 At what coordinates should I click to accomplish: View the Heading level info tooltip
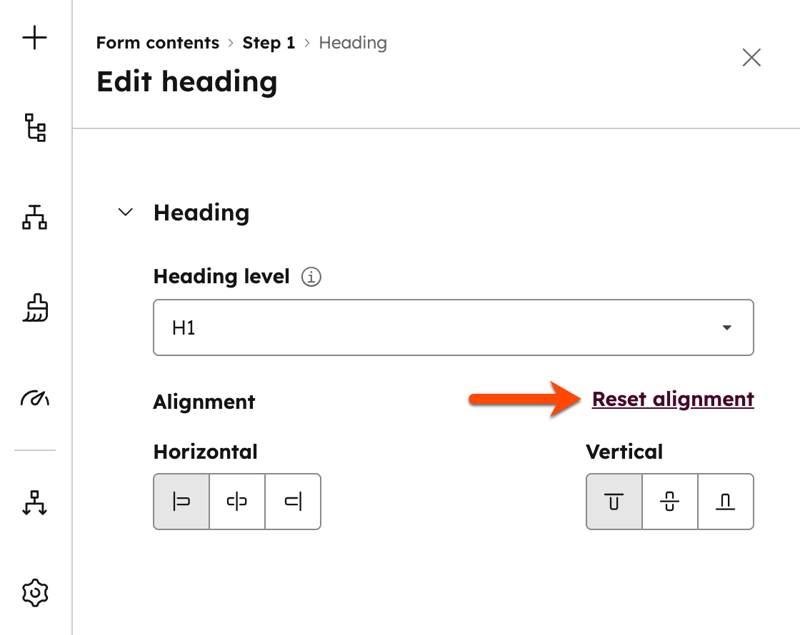(310, 277)
